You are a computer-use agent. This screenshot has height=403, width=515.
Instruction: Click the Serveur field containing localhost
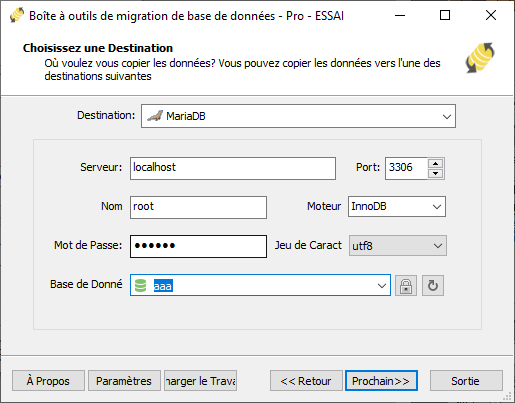pyautogui.click(x=233, y=168)
